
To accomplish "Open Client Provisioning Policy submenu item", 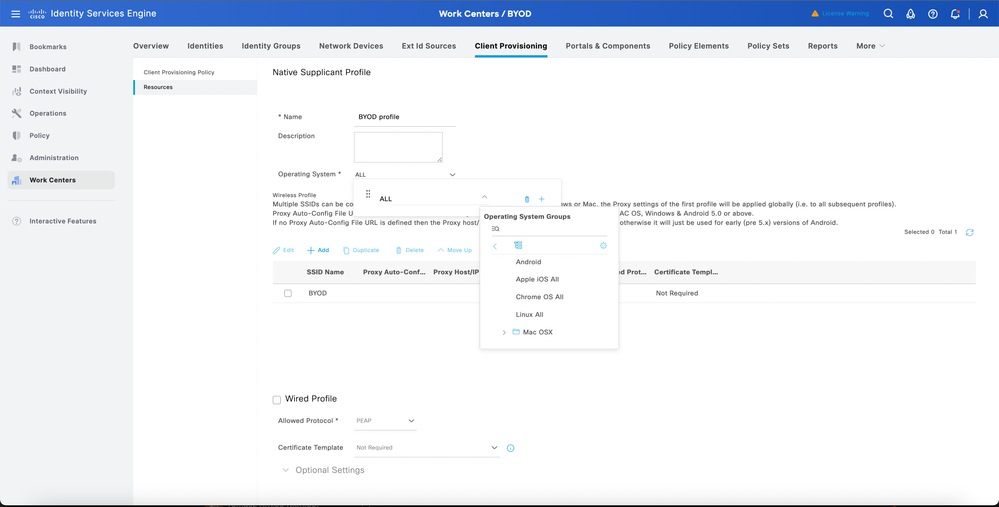I will point(179,73).
